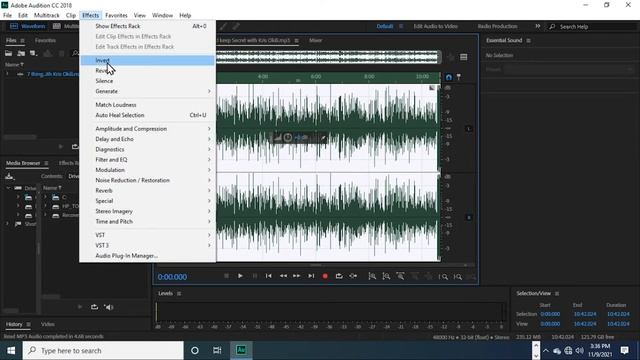The width and height of the screenshot is (640, 360).
Task: Click the zoom navigator overview waveform
Action: point(328,57)
